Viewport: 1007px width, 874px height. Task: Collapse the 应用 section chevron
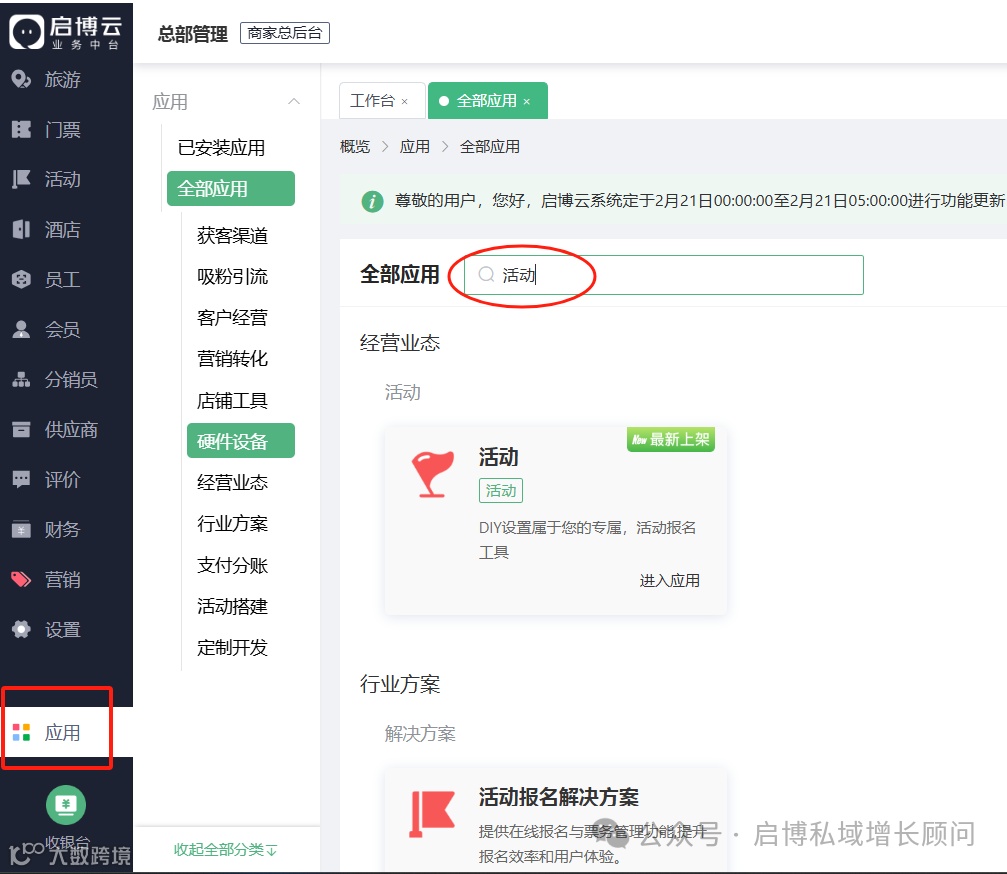click(x=294, y=101)
